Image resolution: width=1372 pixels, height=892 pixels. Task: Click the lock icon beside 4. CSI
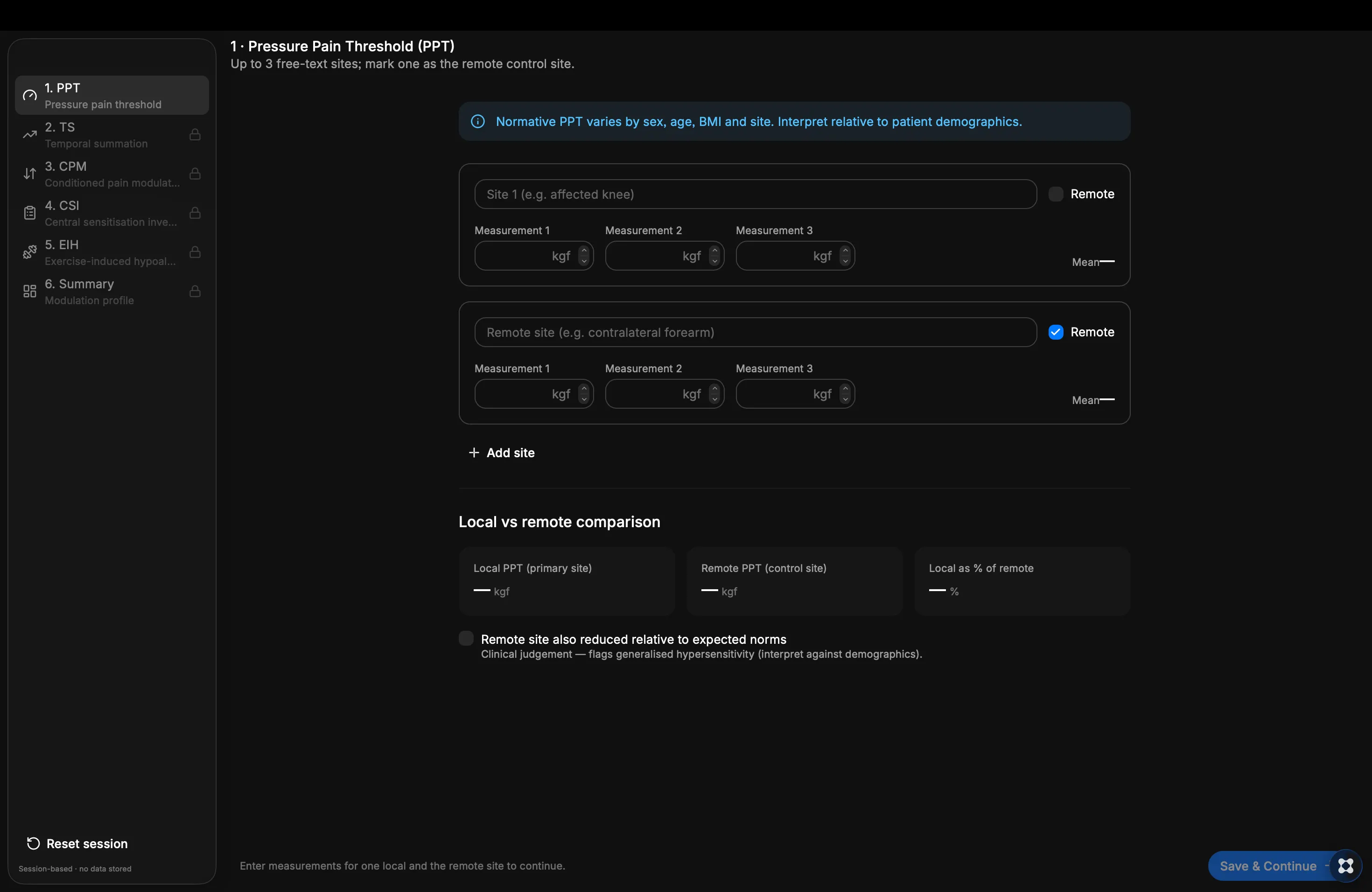(x=195, y=213)
